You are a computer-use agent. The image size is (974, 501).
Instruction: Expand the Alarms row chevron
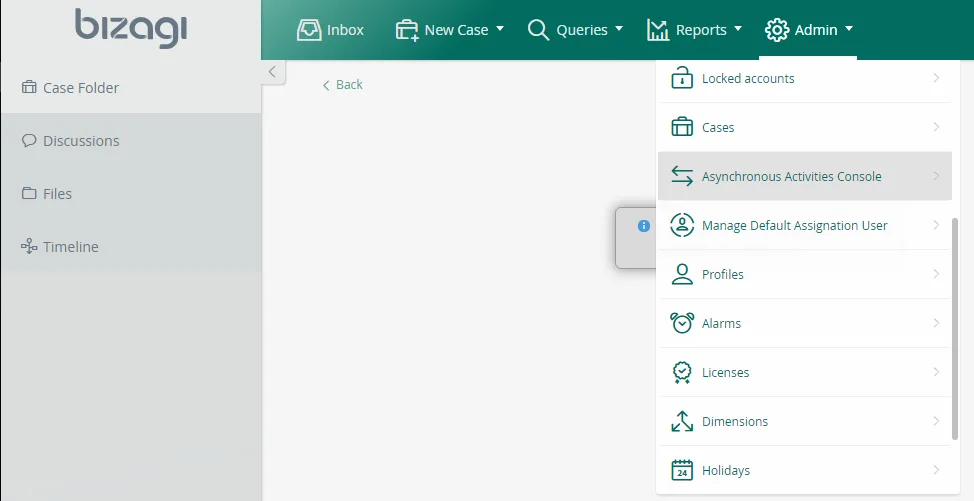click(936, 323)
